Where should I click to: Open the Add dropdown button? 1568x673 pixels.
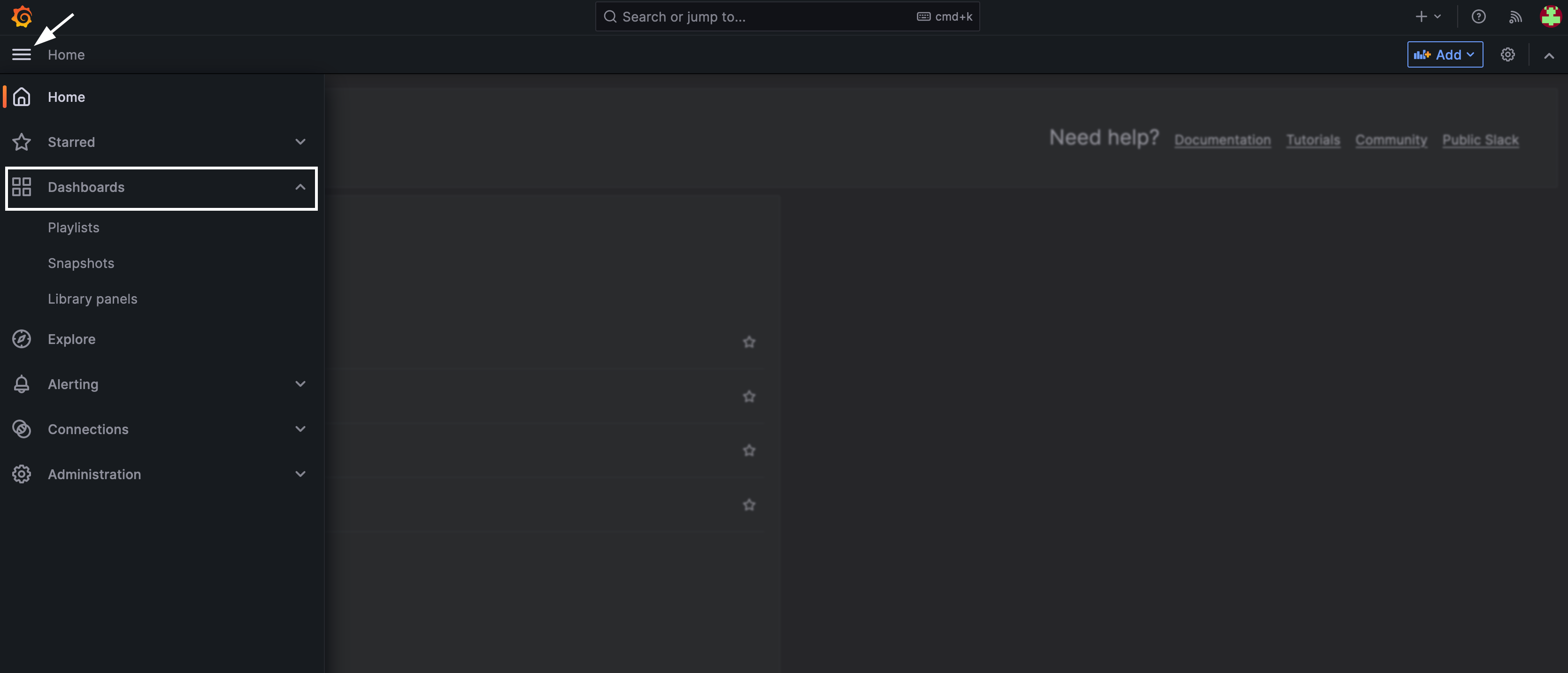1445,55
